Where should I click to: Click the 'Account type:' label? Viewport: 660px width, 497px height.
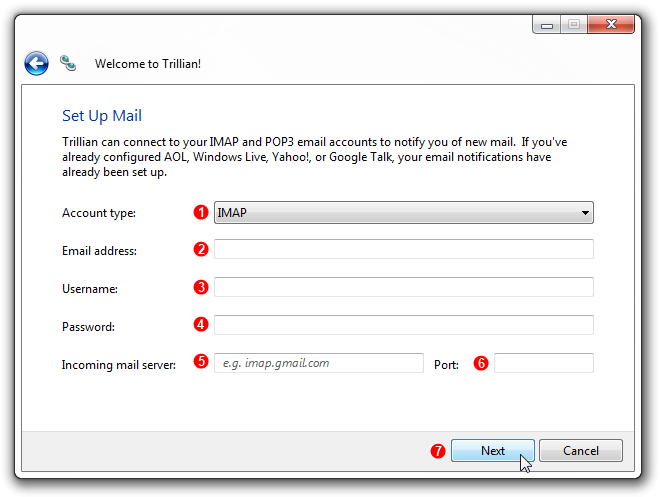point(99,213)
